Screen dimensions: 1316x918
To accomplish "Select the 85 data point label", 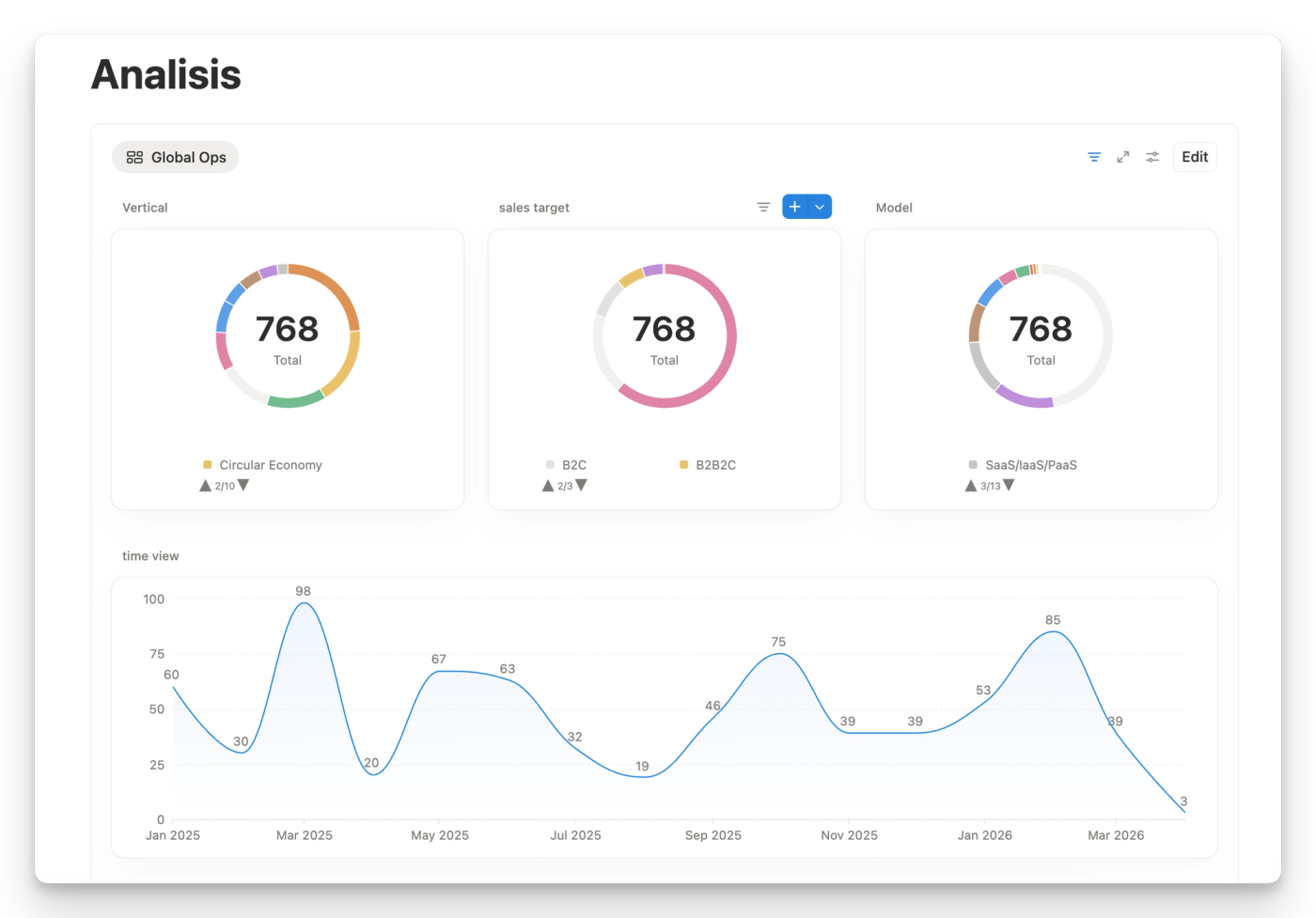I will pos(1053,620).
